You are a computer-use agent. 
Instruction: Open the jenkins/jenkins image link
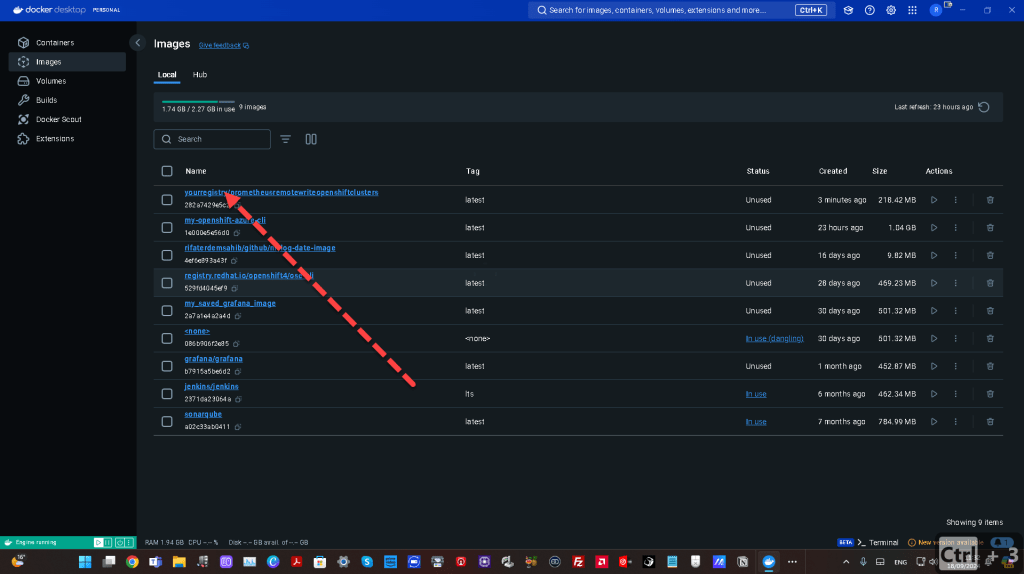click(212, 387)
